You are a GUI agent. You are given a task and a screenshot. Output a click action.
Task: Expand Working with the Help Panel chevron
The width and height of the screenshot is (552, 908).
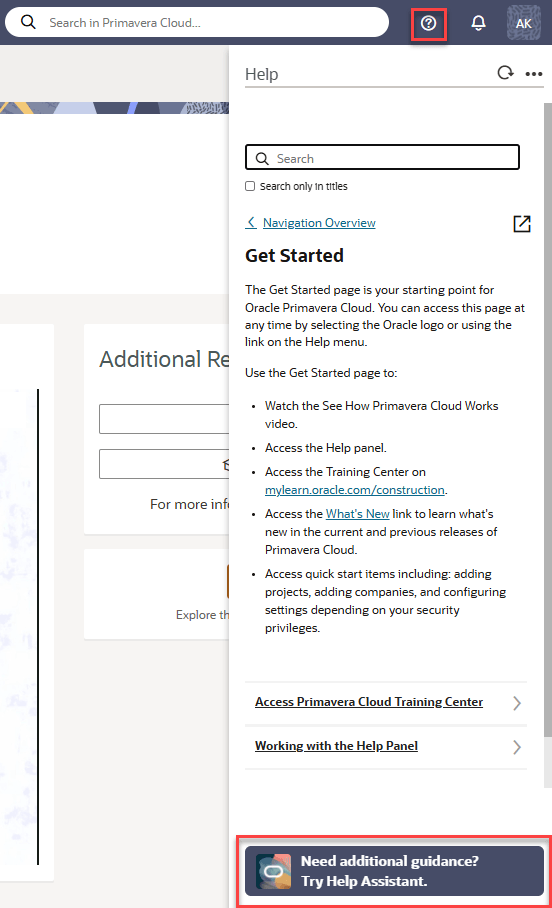[x=517, y=747]
